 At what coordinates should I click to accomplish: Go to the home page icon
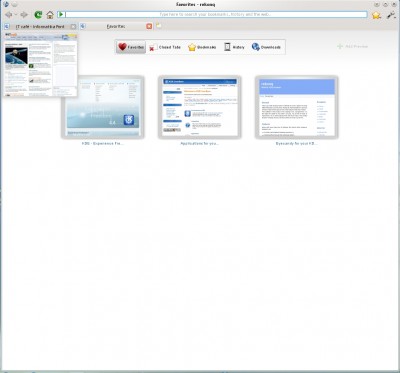pos(50,15)
